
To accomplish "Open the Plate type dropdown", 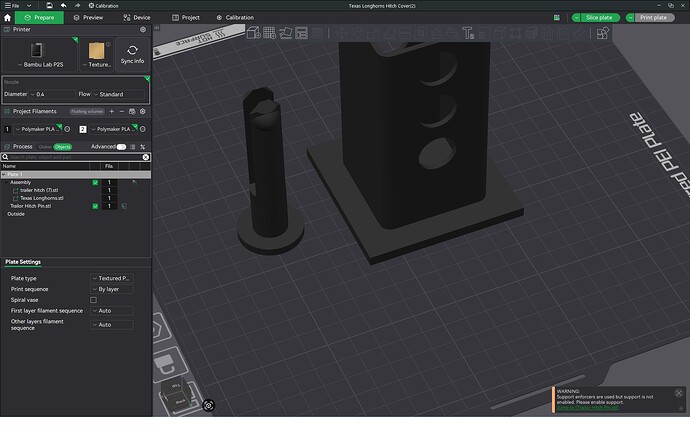I will pos(112,279).
